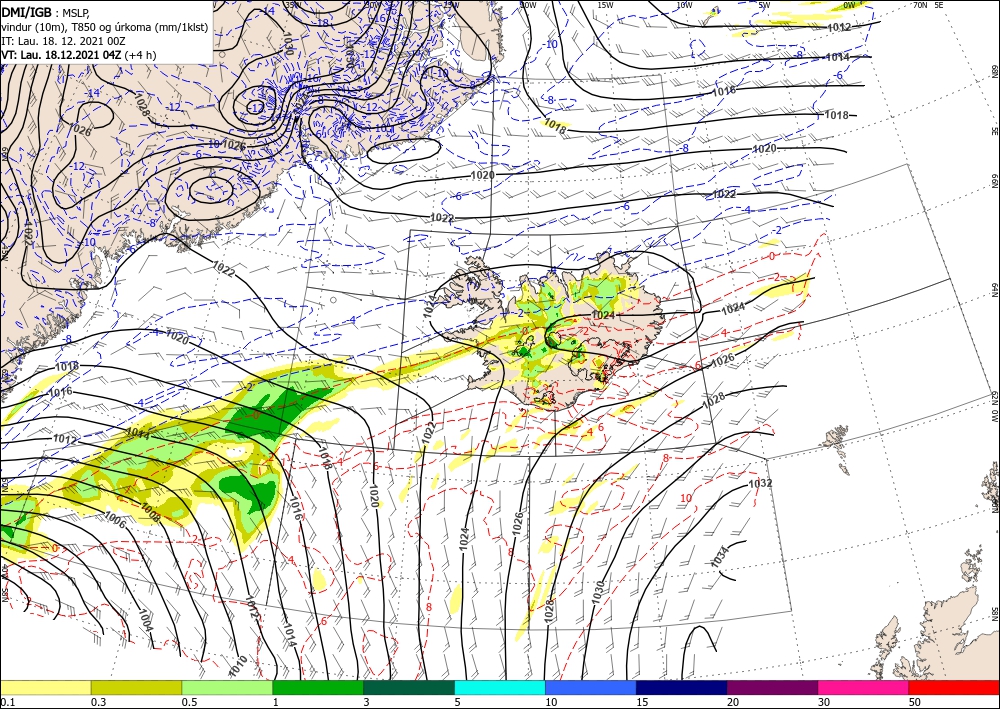Click the legend value '0.5'
Image resolution: width=1000 pixels, height=709 pixels.
188,702
